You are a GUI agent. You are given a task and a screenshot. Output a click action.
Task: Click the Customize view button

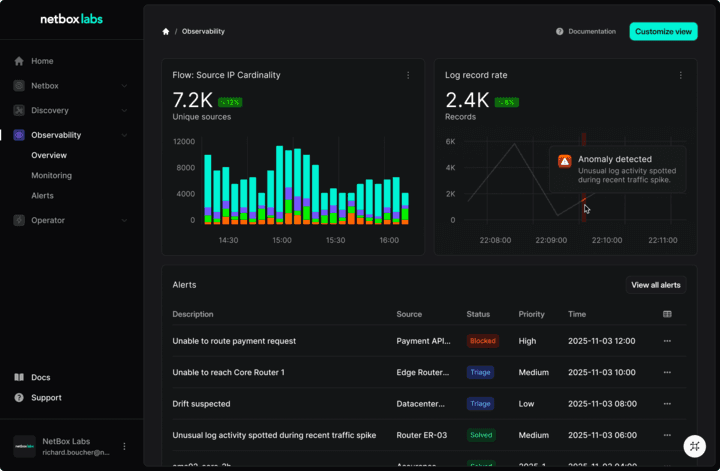click(x=663, y=32)
